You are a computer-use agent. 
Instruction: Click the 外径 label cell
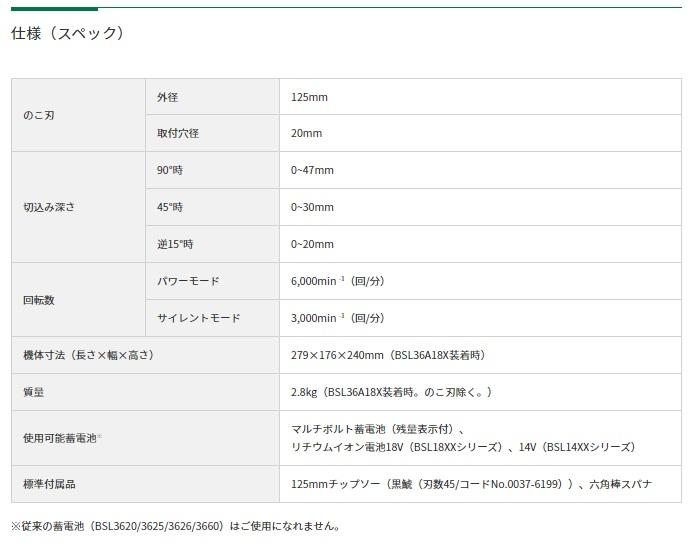pyautogui.click(x=212, y=97)
